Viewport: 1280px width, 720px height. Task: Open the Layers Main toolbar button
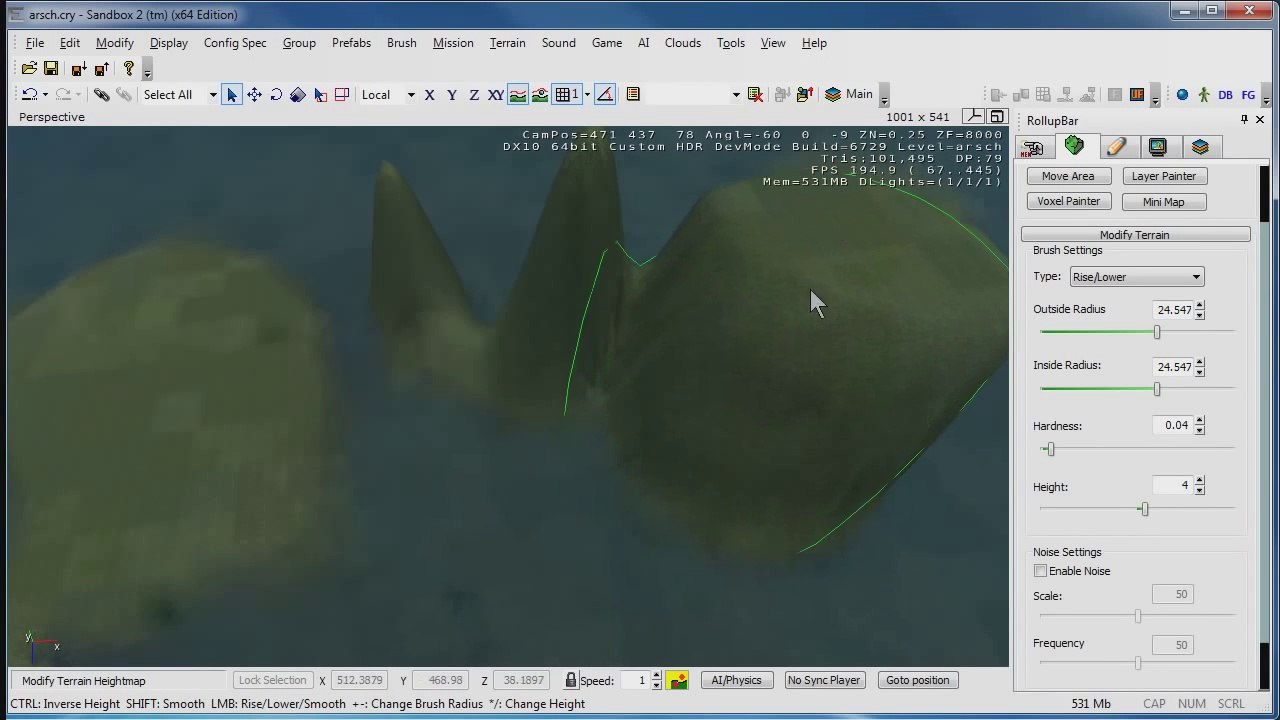coord(849,94)
